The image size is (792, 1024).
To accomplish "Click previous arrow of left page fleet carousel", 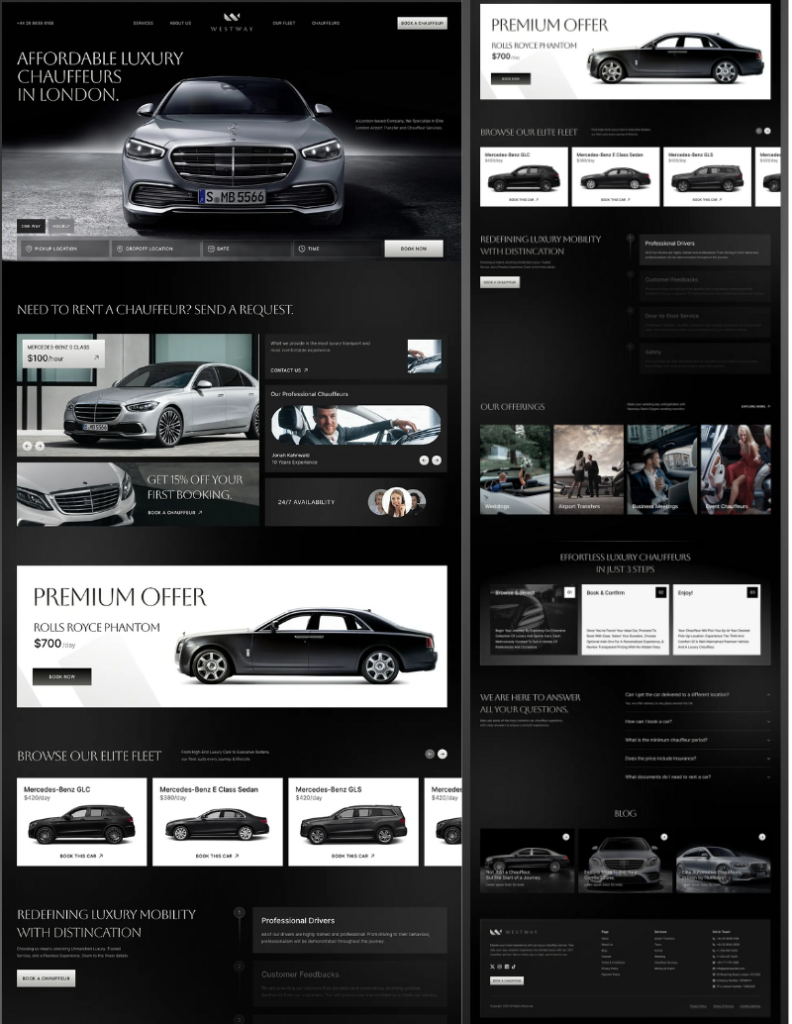I will coord(430,754).
